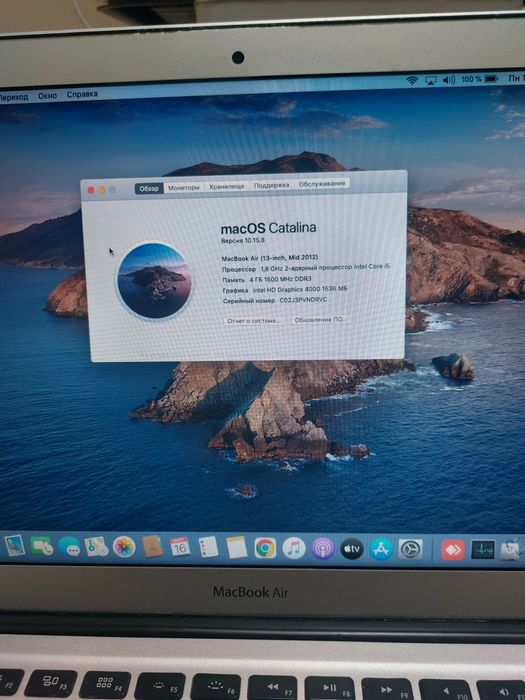
Task: Launch Podcasts from the Dock
Action: [323, 549]
